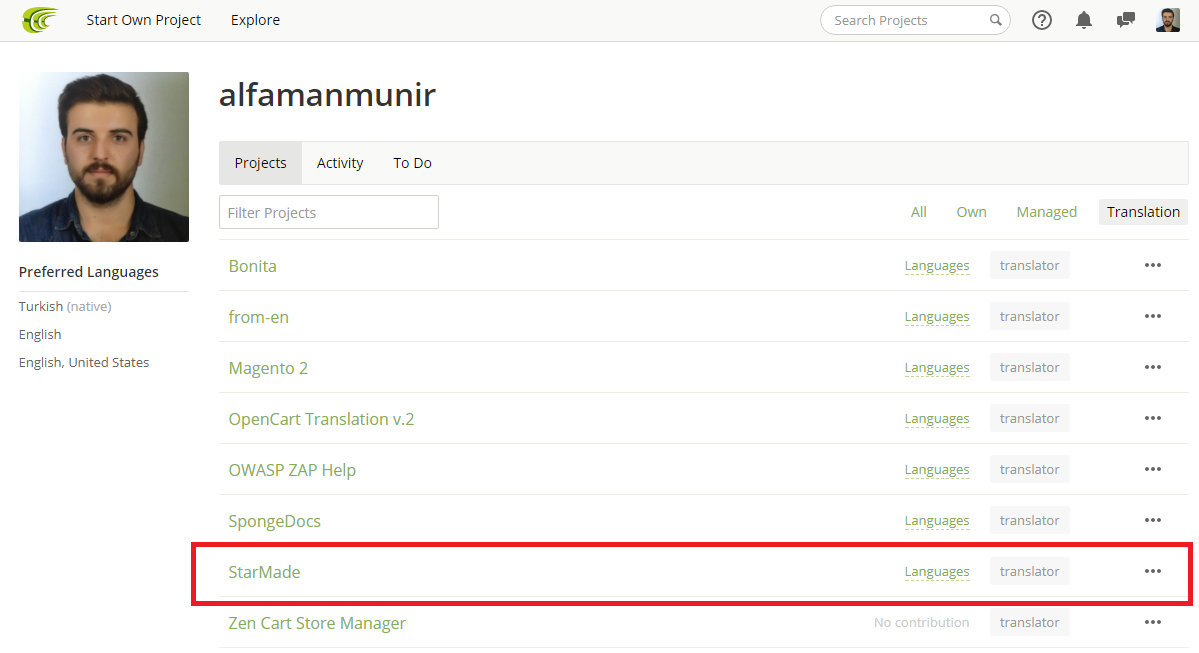Viewport: 1199px width, 653px height.
Task: Click the translator badge for StarMade
Action: pyautogui.click(x=1029, y=571)
